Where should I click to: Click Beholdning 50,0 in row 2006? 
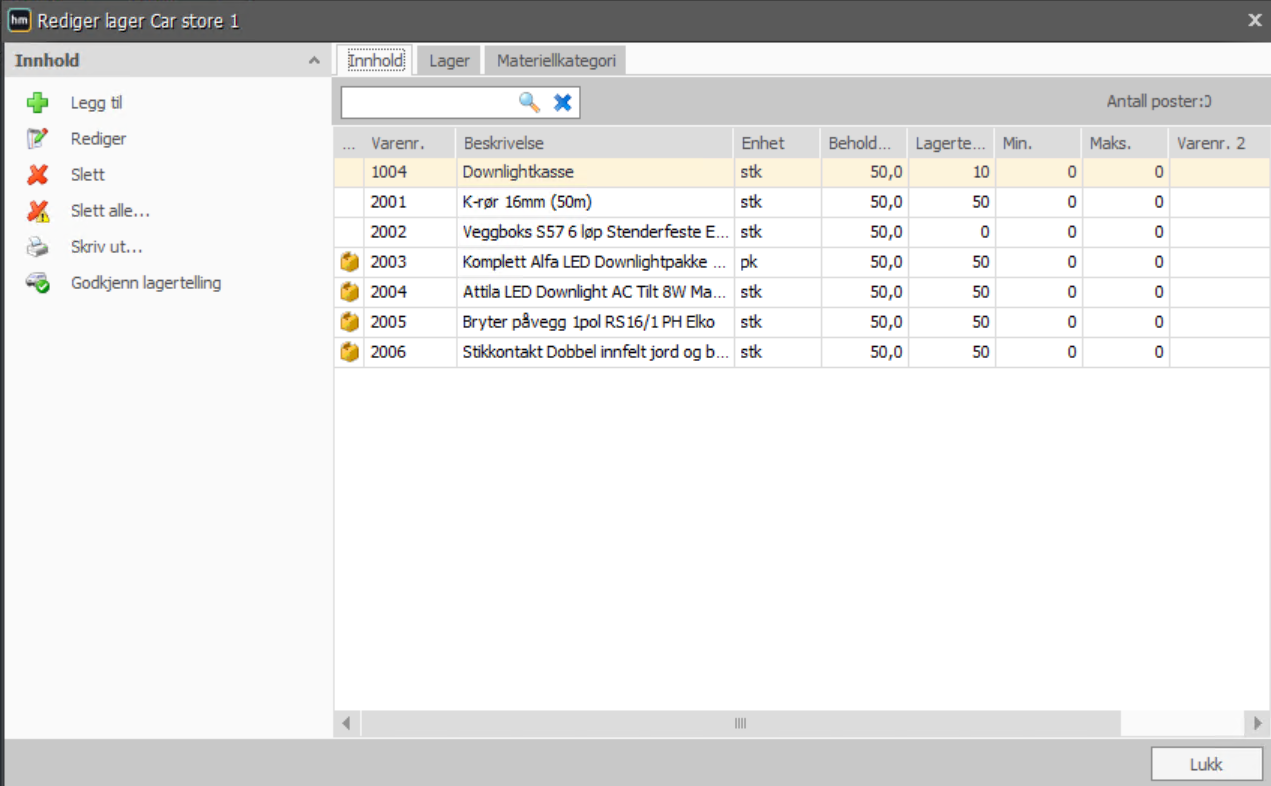click(864, 352)
